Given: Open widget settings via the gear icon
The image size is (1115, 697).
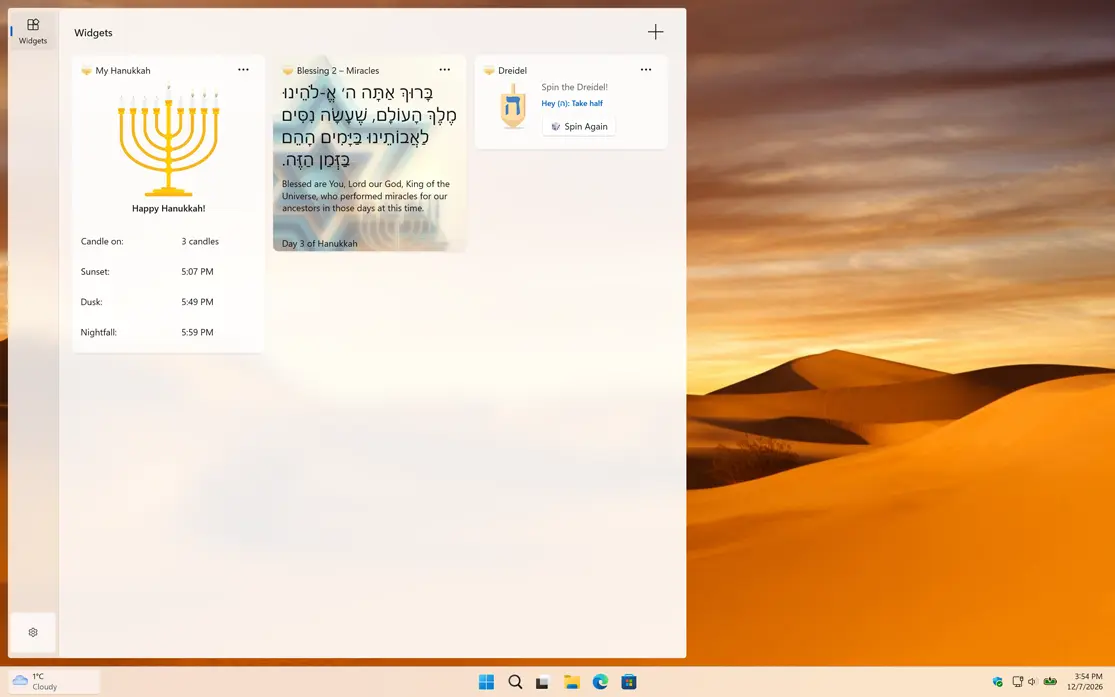Looking at the screenshot, I should (x=33, y=632).
